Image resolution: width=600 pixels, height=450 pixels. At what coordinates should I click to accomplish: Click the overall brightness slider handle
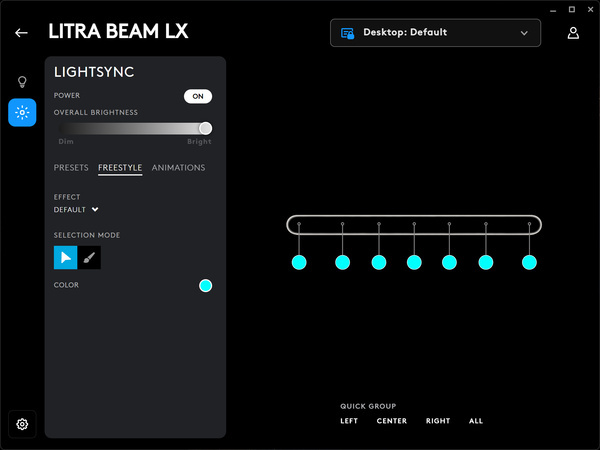click(x=205, y=129)
